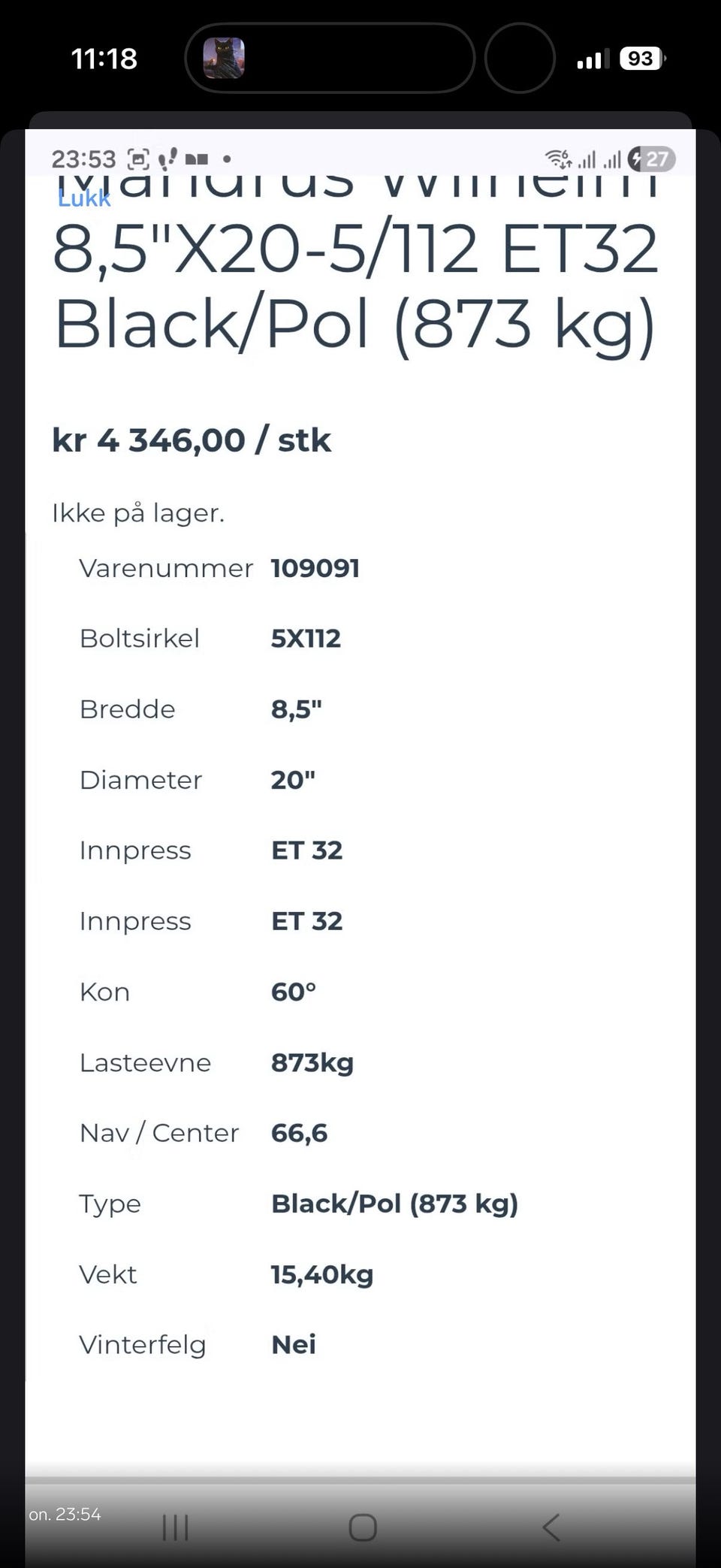Image resolution: width=721 pixels, height=1568 pixels.
Task: Tap the inner Wi-Fi status icon
Action: click(x=559, y=159)
